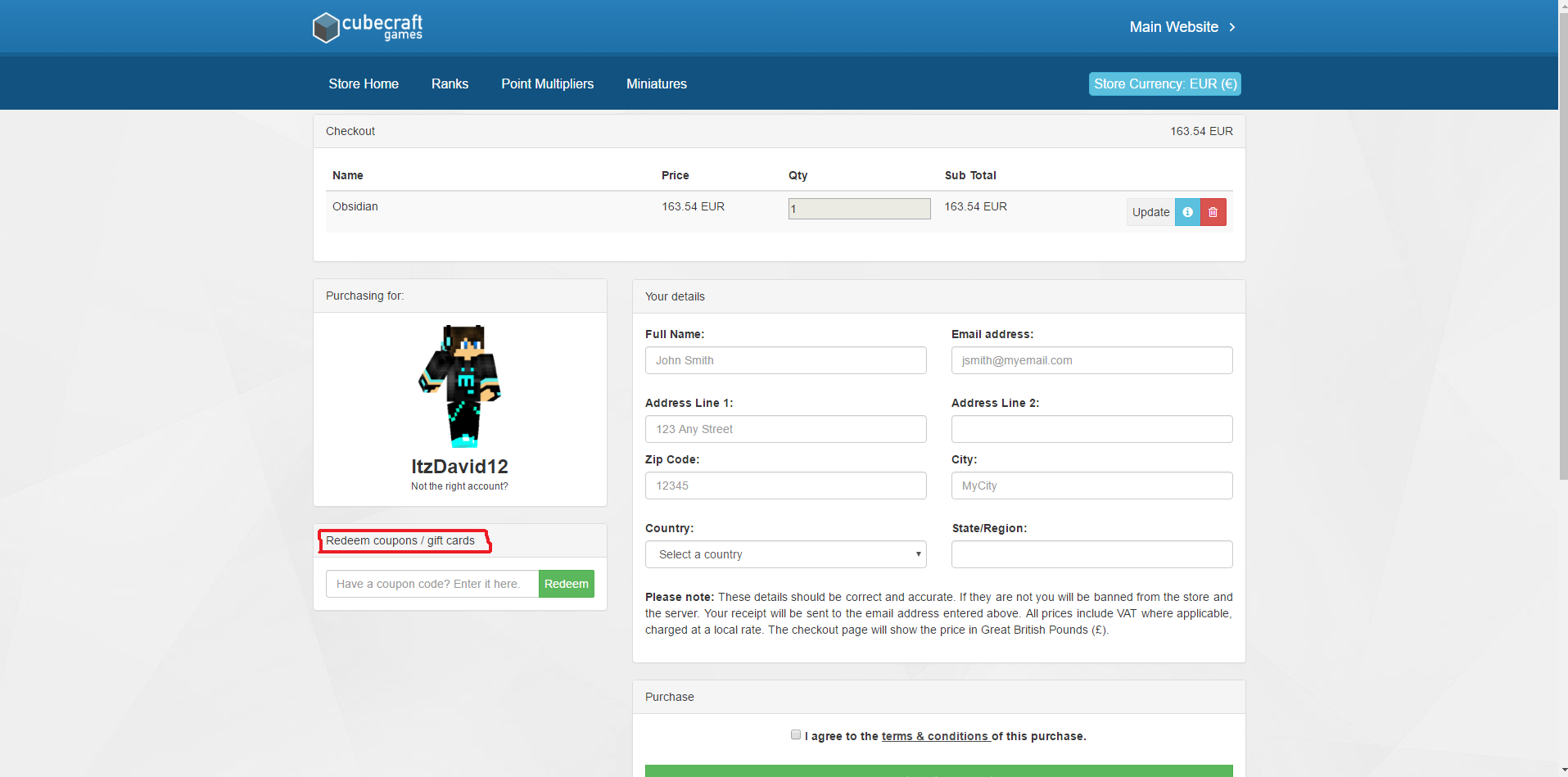
Task: Follow the Main Website link
Action: click(1174, 27)
